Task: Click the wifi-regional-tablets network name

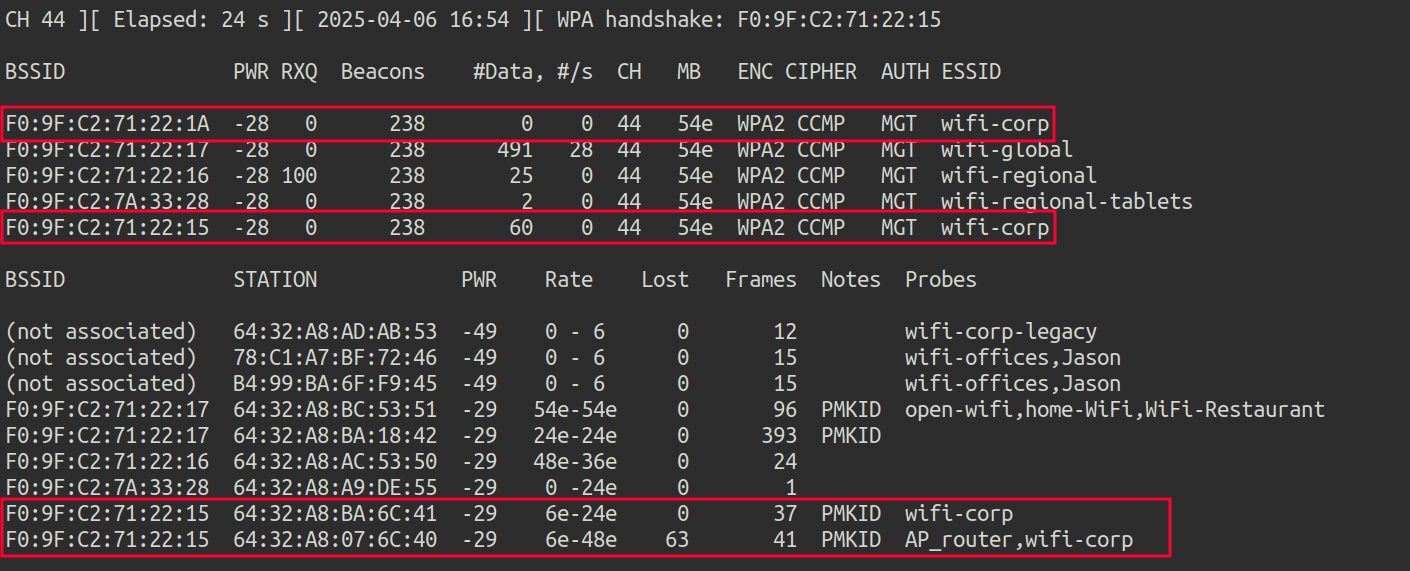Action: [1066, 202]
